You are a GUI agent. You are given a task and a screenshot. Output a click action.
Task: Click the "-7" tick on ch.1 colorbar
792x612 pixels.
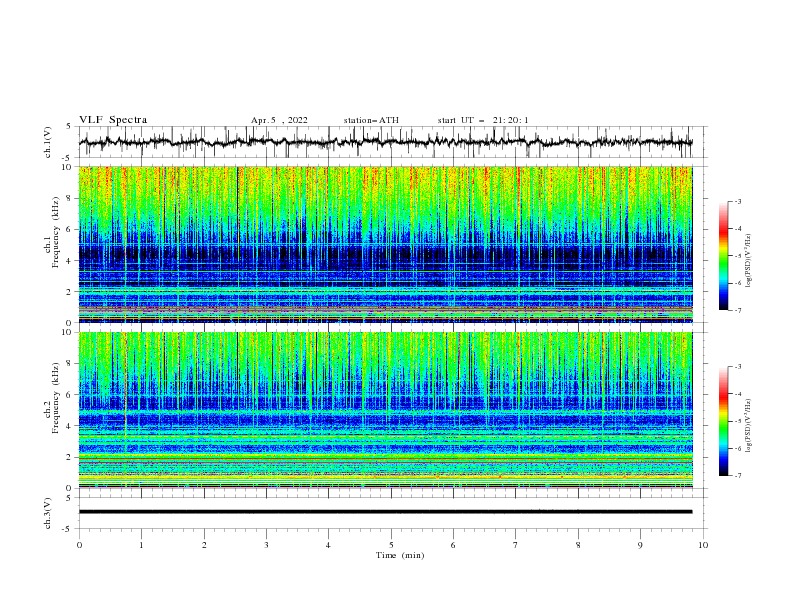tap(738, 310)
